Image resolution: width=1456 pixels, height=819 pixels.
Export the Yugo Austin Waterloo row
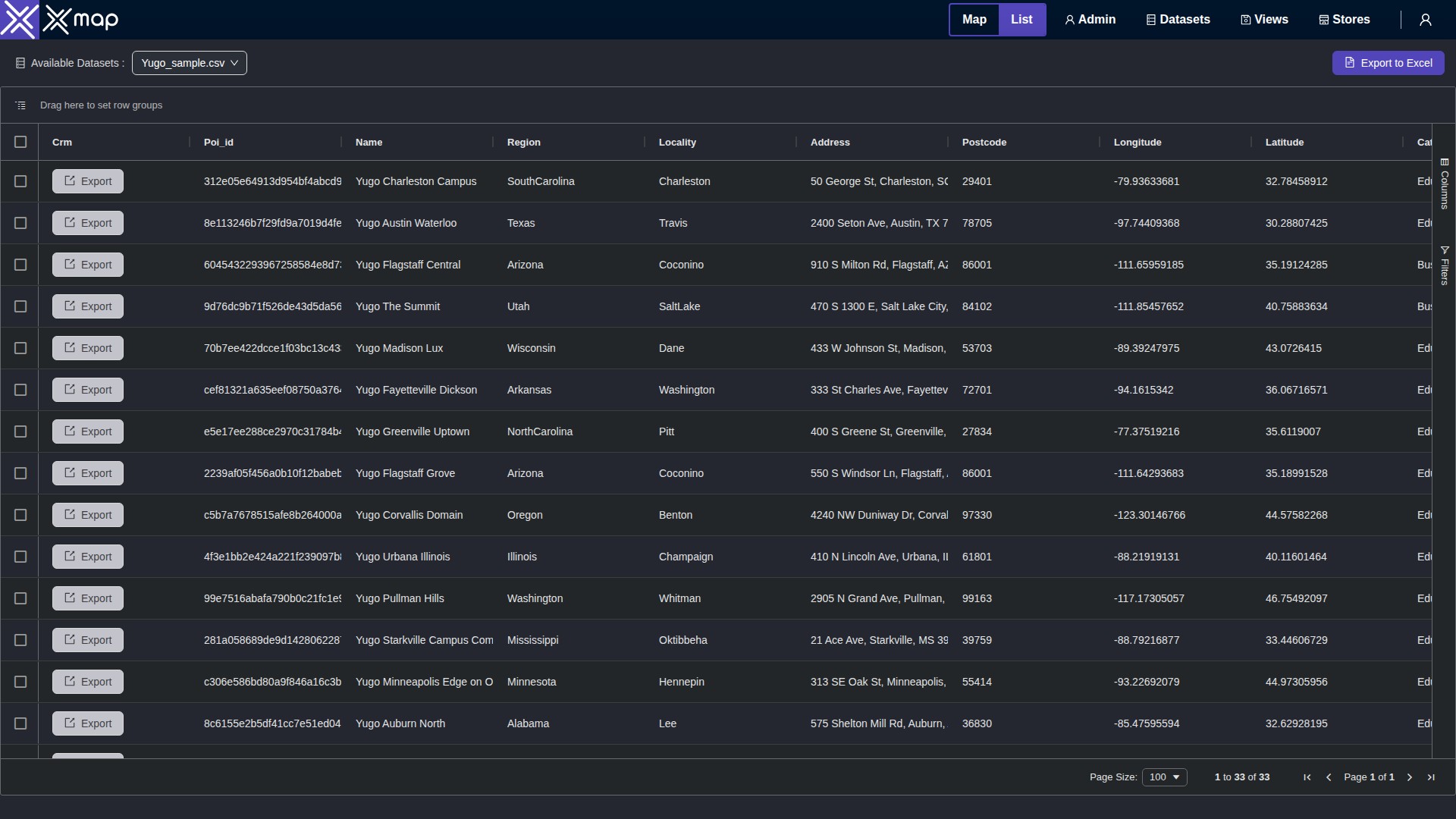click(88, 223)
